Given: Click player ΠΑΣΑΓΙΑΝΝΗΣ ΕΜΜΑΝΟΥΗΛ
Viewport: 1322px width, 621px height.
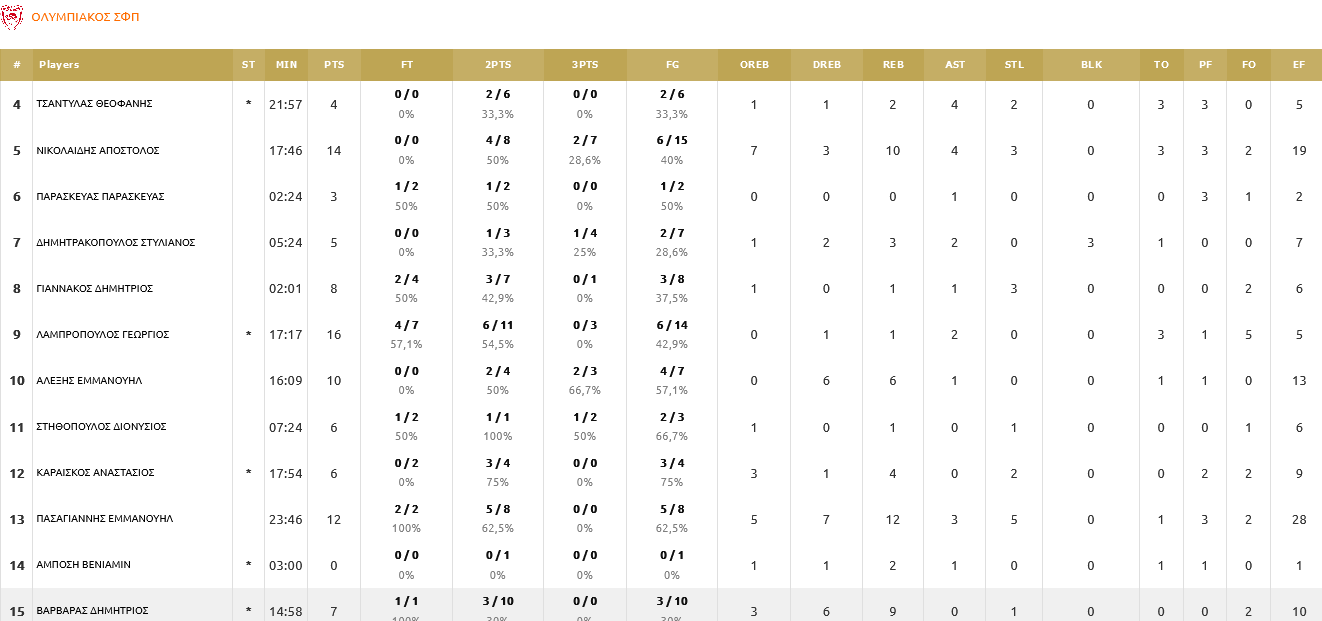Looking at the screenshot, I should pos(105,519).
